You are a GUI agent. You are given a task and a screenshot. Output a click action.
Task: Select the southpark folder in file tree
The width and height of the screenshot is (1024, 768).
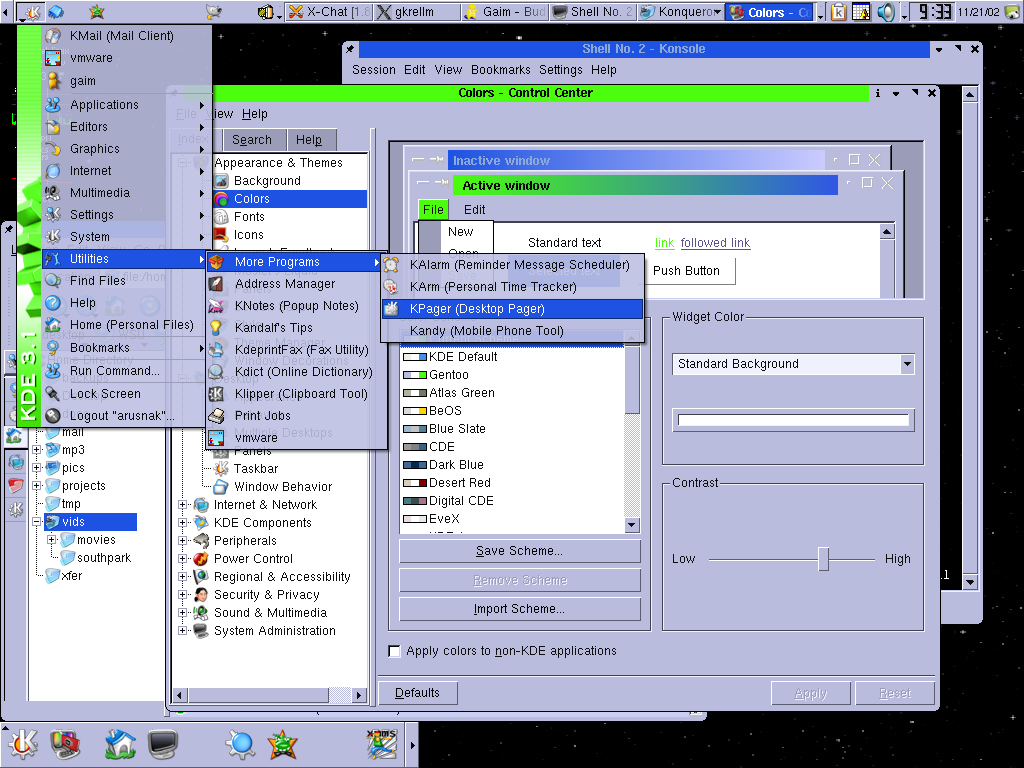(x=104, y=558)
